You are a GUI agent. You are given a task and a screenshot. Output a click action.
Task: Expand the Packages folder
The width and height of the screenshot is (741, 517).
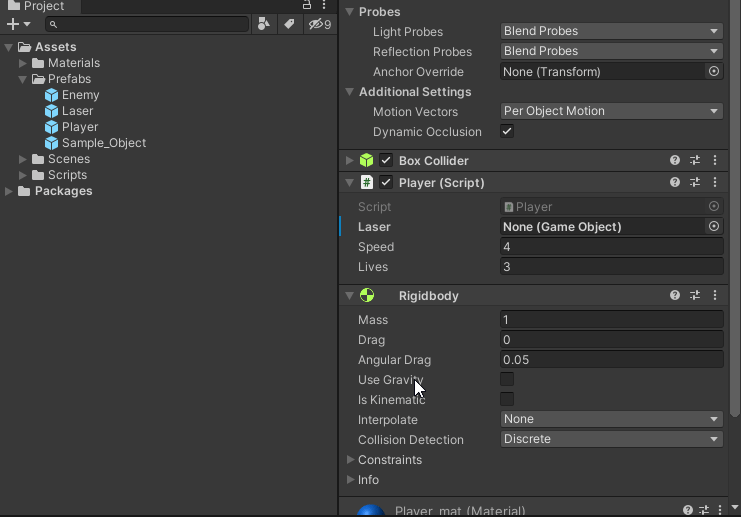tap(9, 191)
